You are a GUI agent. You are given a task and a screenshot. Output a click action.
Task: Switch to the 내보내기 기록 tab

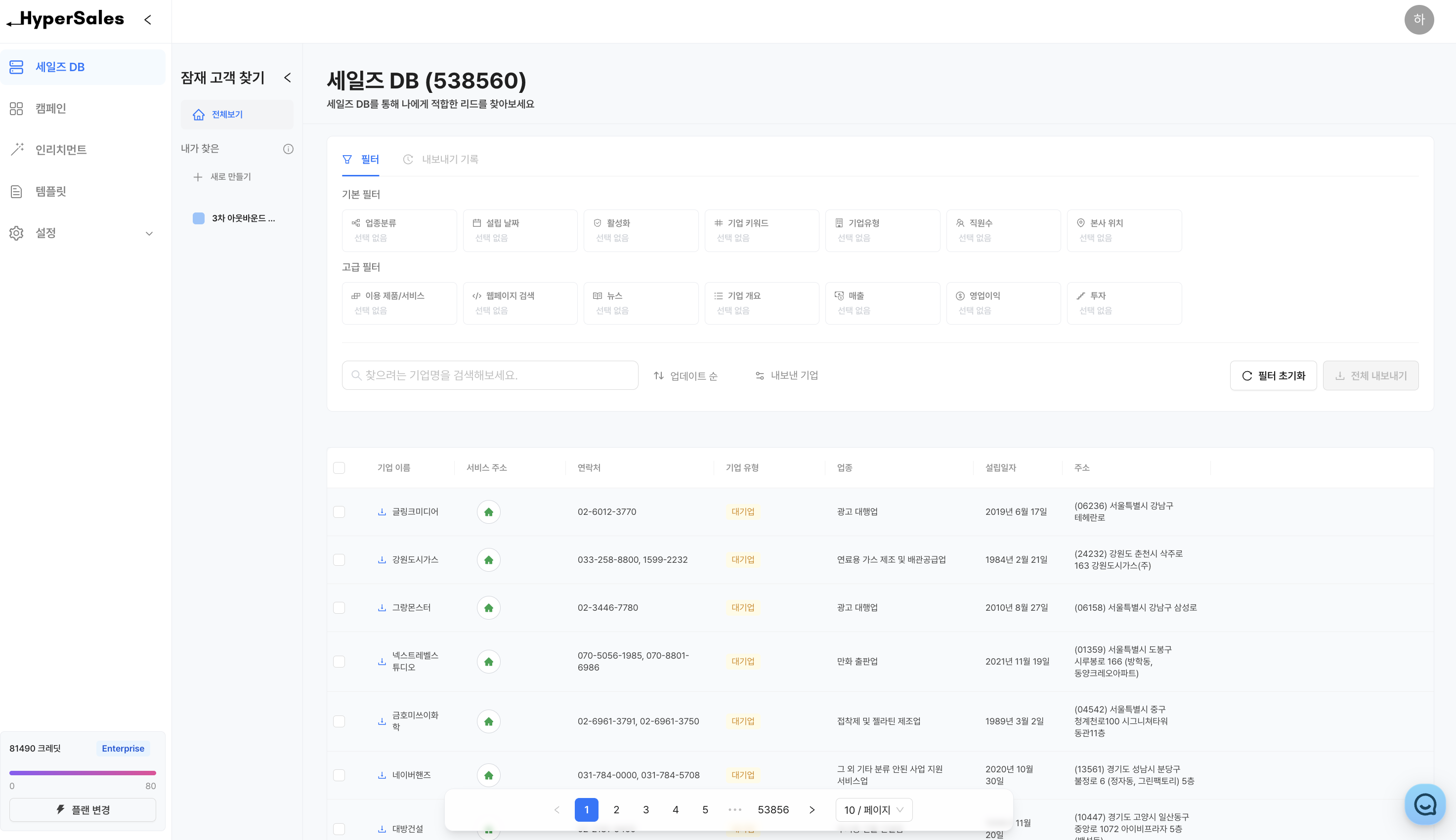tap(441, 159)
